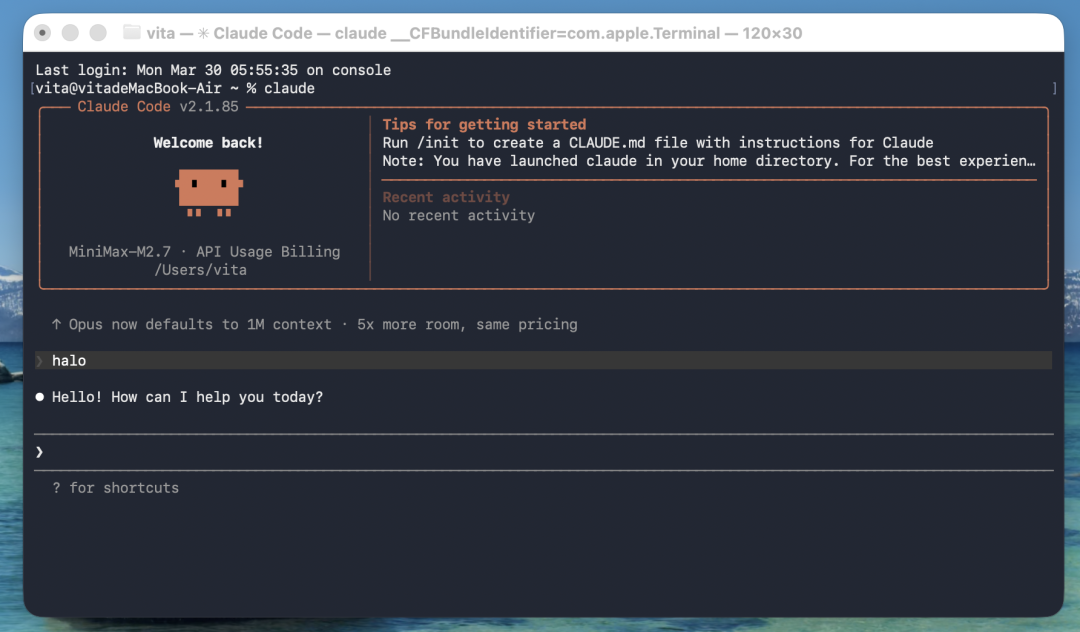
Task: Click the Claude Code mascot pixel icon
Action: coord(209,193)
